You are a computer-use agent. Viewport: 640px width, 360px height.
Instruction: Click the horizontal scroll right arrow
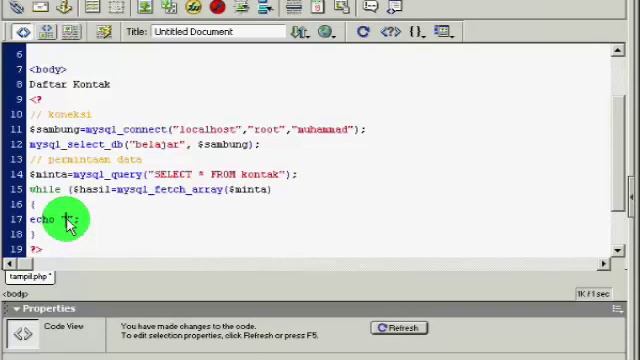pos(603,264)
